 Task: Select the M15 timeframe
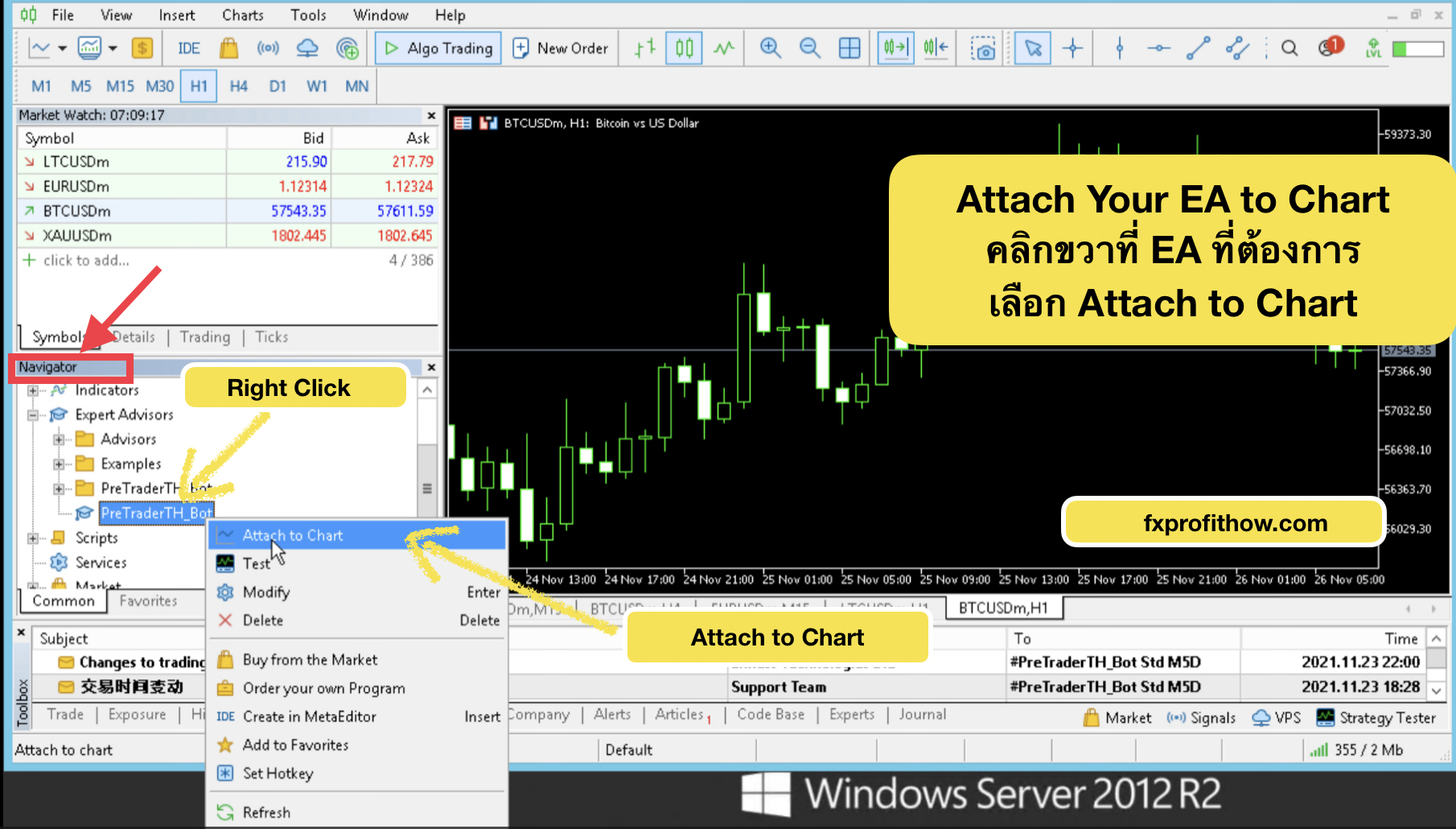120,86
